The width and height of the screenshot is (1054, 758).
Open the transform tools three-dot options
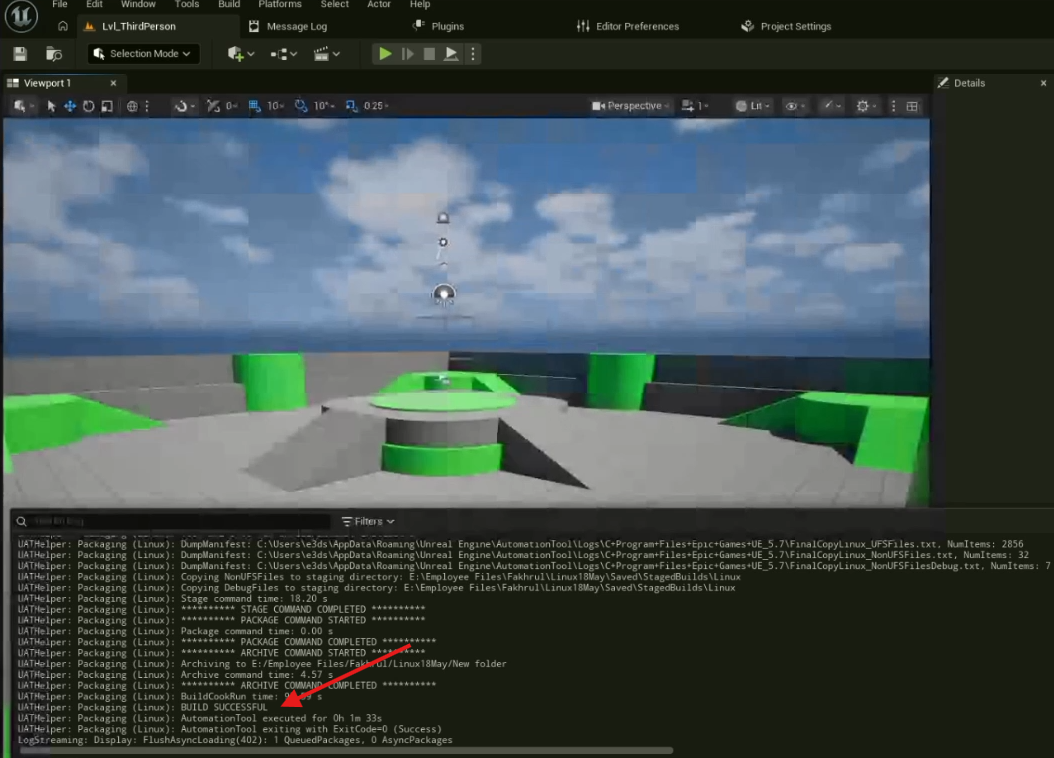(x=147, y=106)
